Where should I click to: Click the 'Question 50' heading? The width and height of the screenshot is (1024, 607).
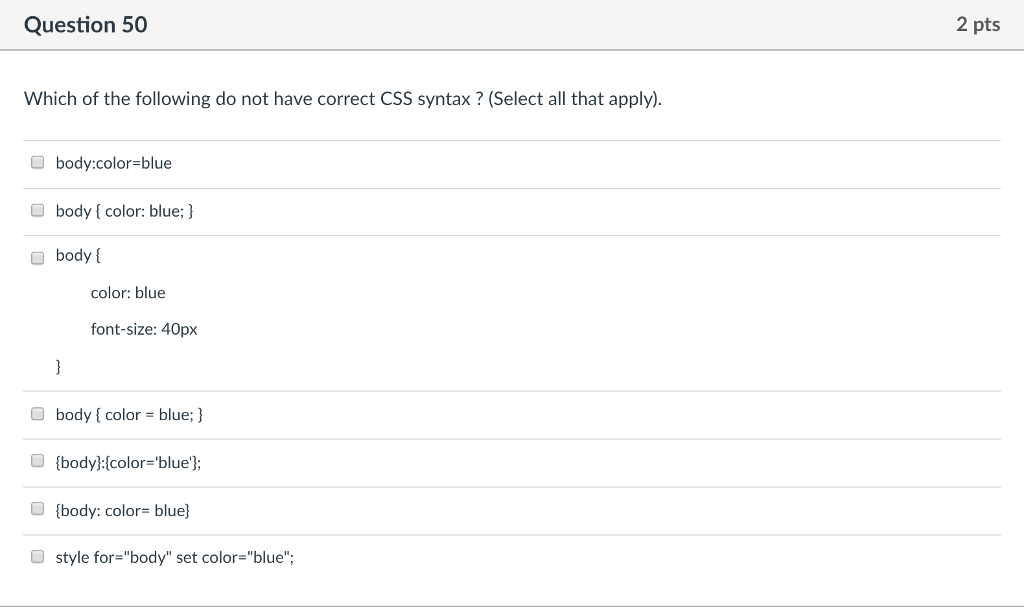click(x=85, y=24)
